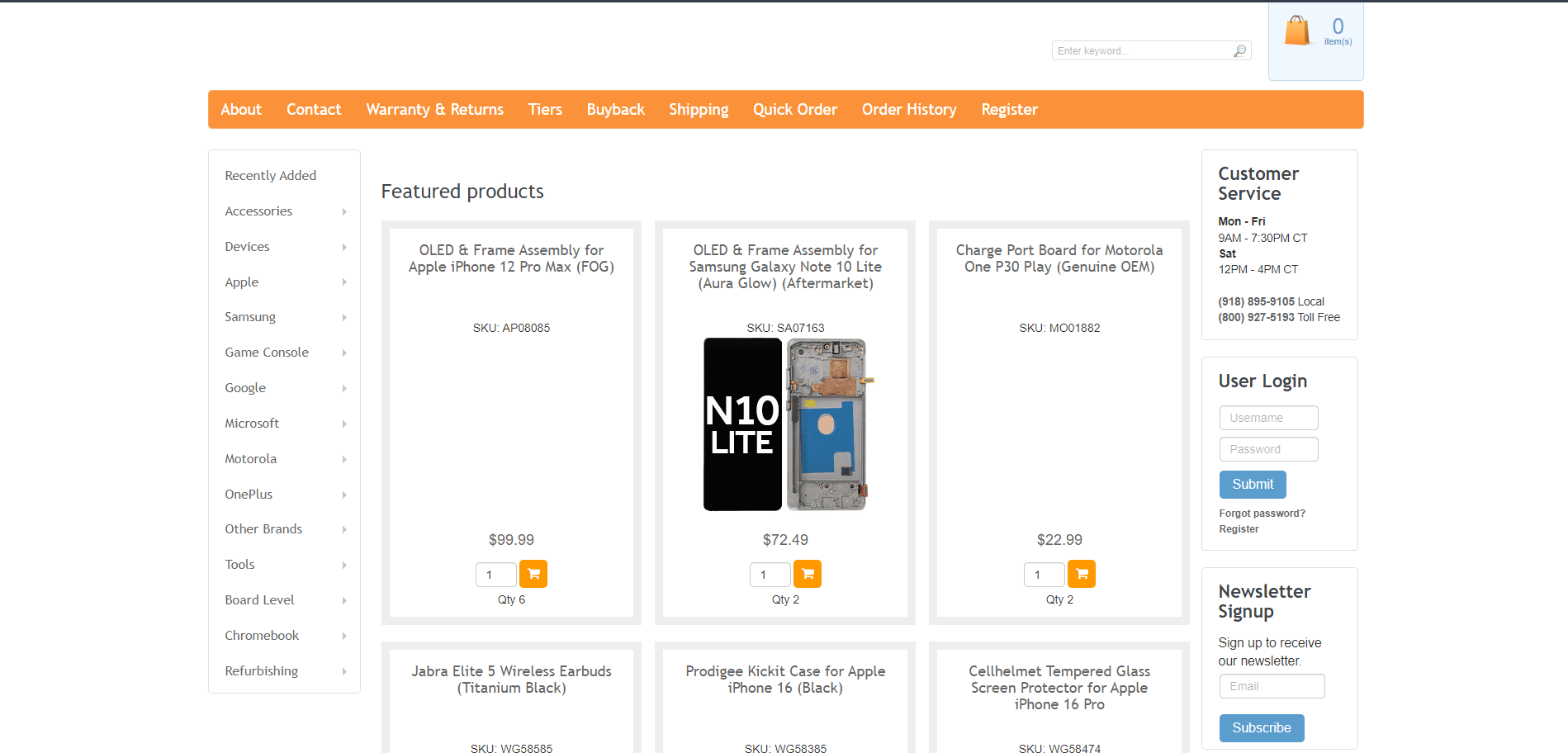Open Quick Order from navigation bar
1568x753 pixels.
coord(795,110)
